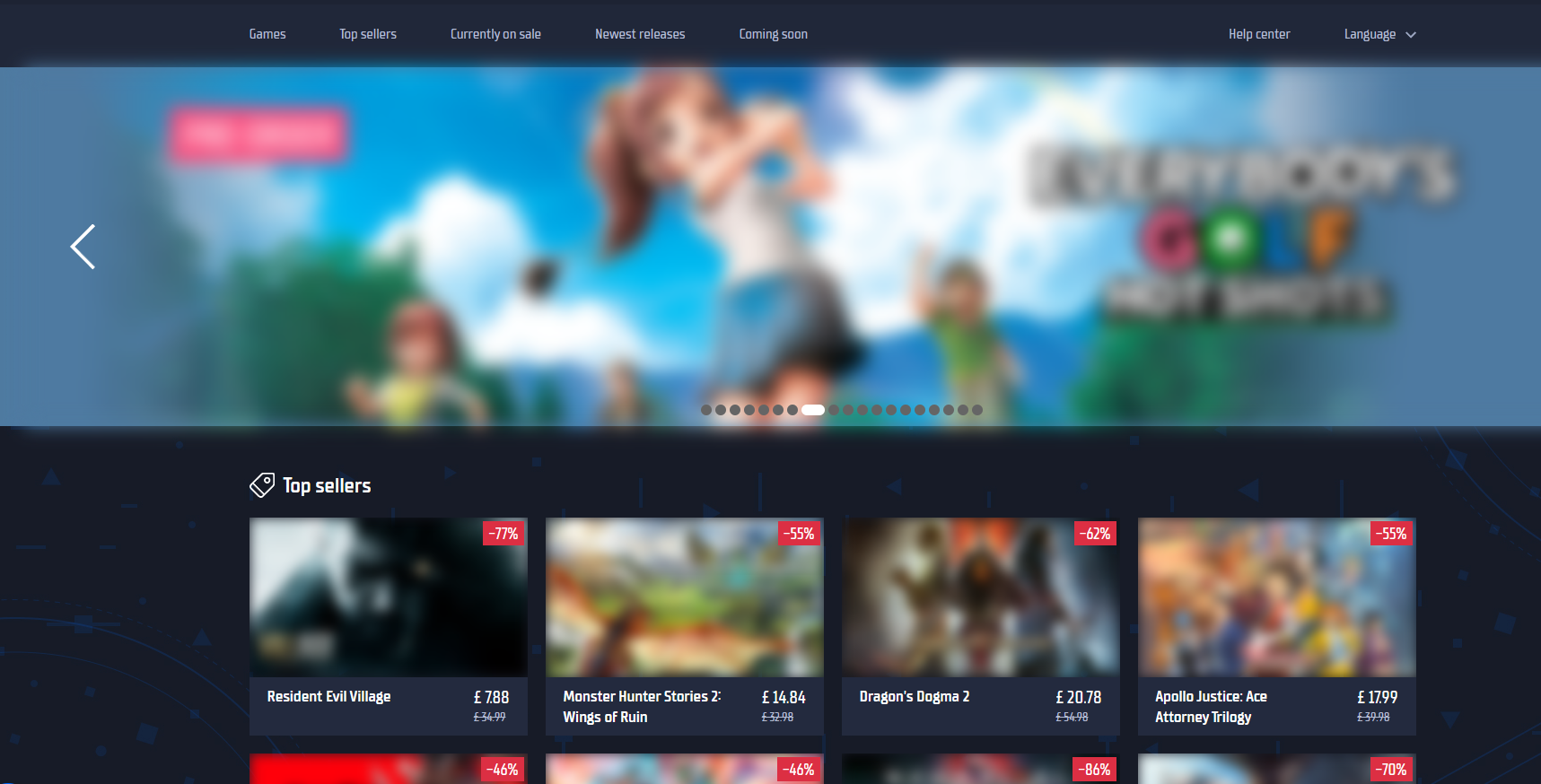Click the struck-through £ 34.99 original price
Viewport: 1541px width, 784px height.
[490, 717]
